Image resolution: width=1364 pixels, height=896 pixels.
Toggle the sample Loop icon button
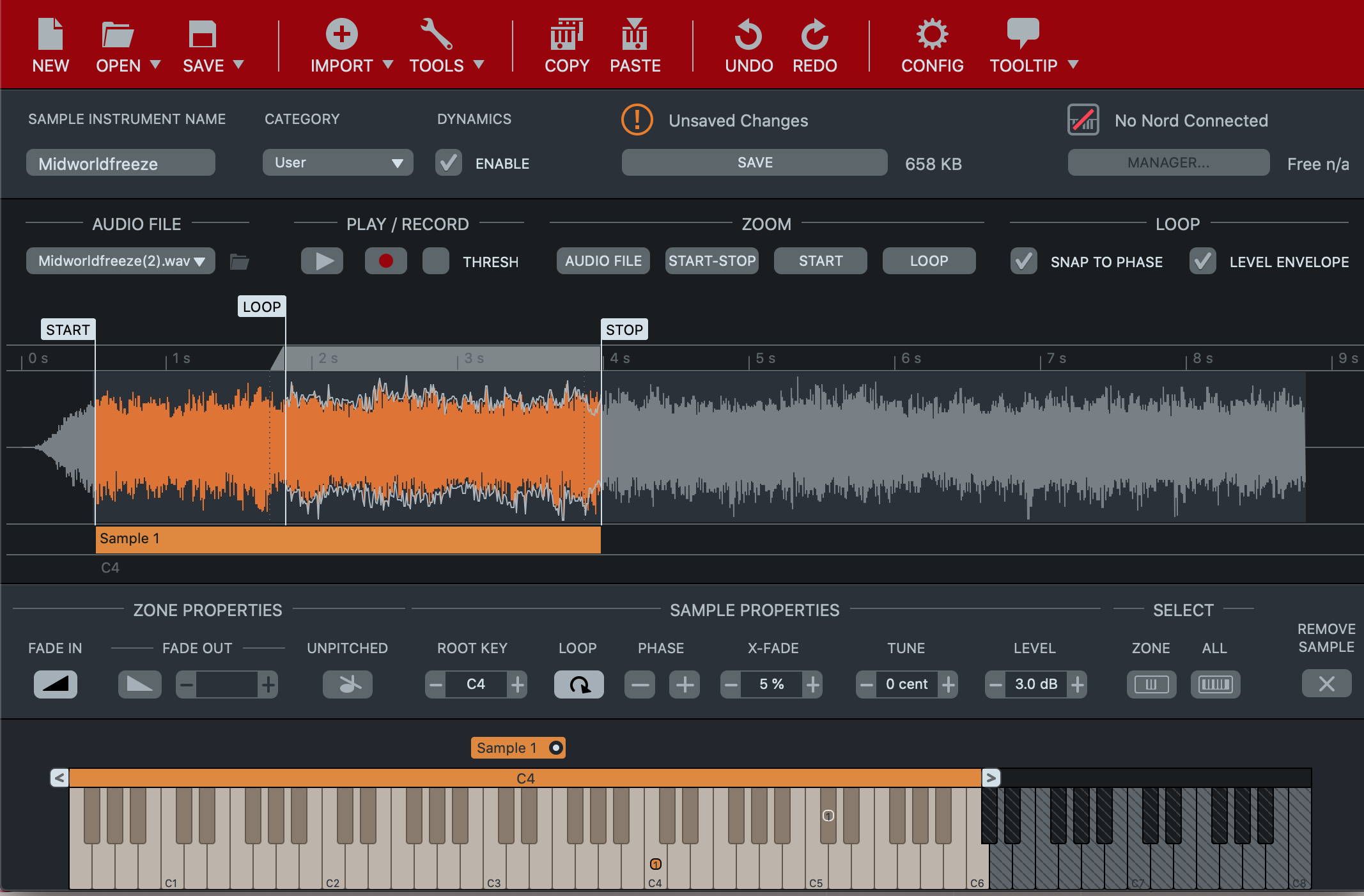579,684
